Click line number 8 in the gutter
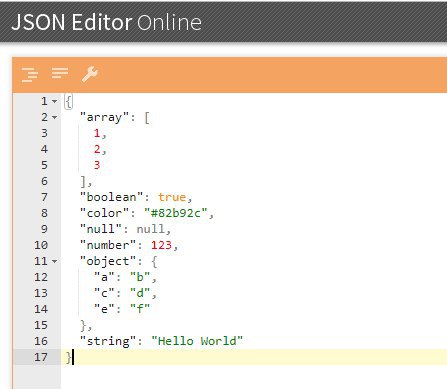The image size is (447, 389). click(x=44, y=213)
